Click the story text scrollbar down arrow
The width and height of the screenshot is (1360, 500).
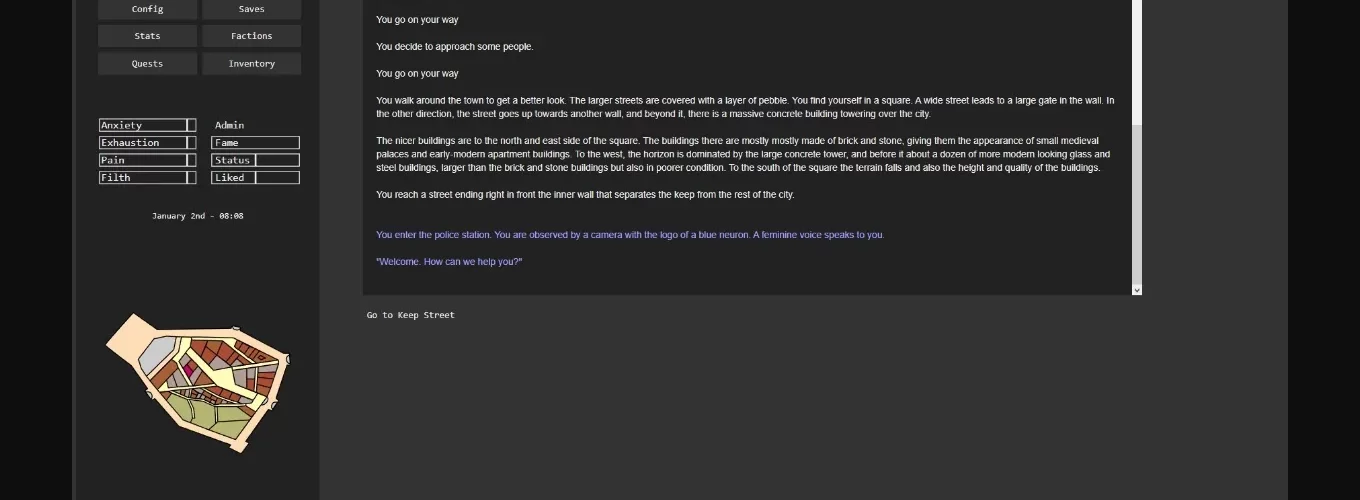pyautogui.click(x=1136, y=290)
